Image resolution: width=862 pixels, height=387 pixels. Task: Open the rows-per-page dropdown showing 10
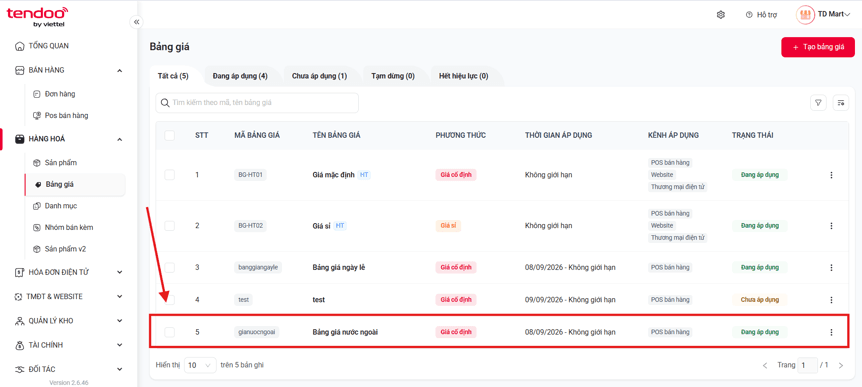pos(200,365)
